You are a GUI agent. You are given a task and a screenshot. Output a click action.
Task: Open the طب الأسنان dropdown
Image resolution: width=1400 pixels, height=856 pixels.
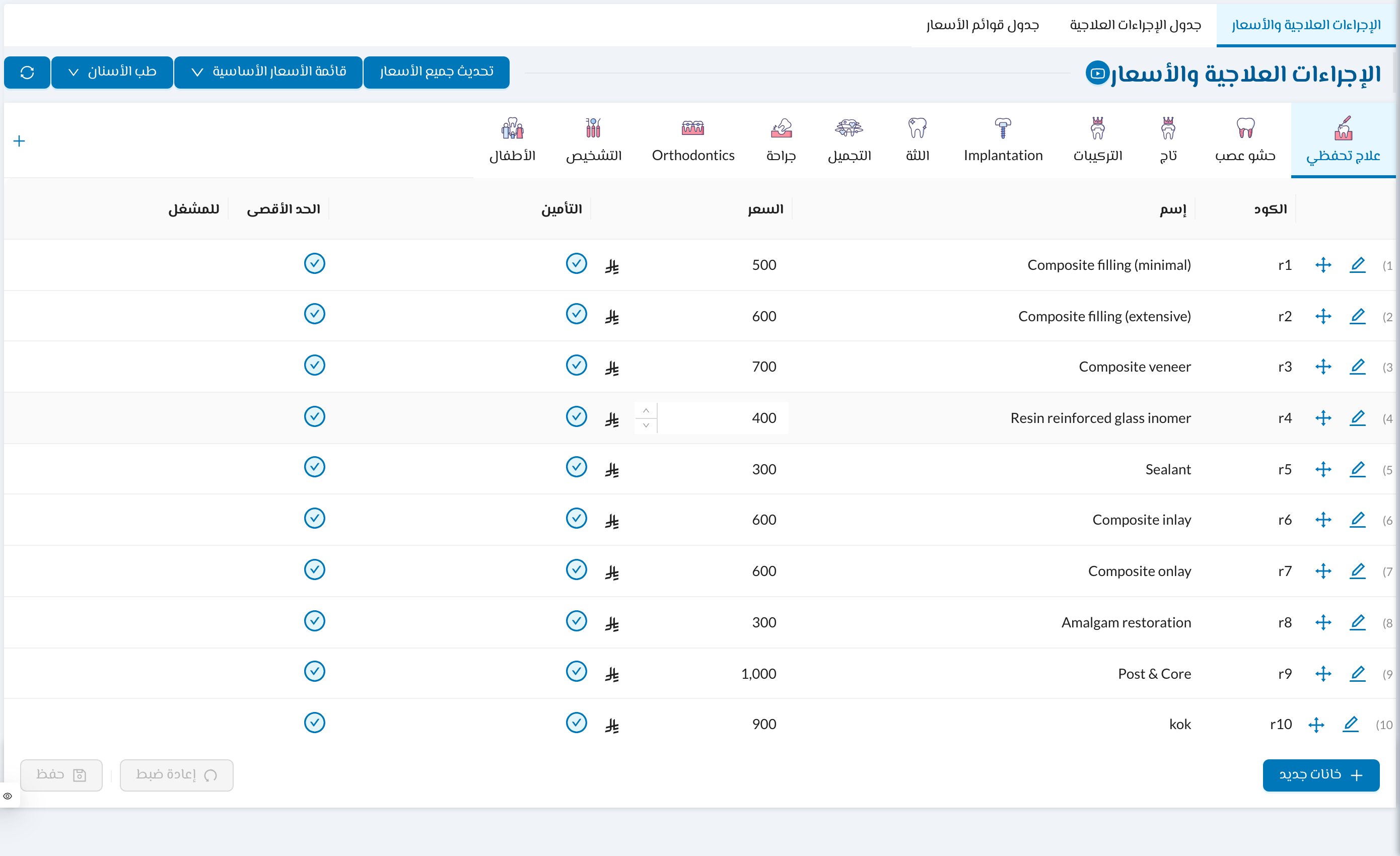[x=112, y=72]
